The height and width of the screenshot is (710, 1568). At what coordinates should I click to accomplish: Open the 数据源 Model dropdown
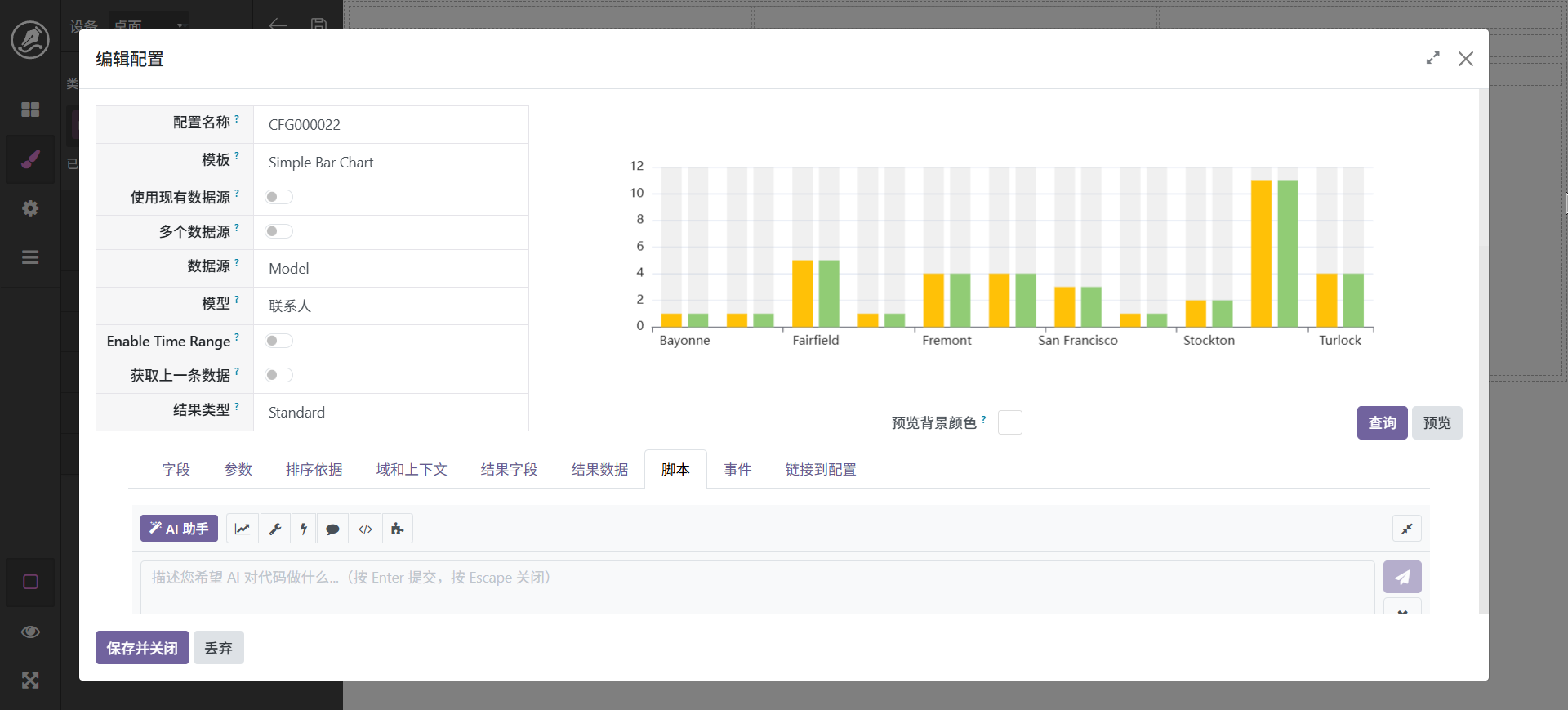pyautogui.click(x=390, y=269)
